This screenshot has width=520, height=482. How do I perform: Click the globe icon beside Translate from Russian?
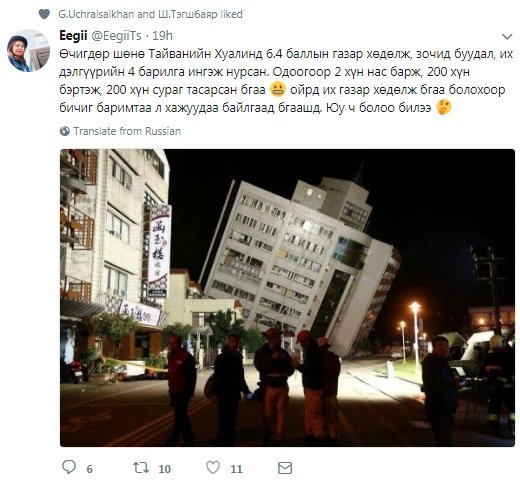click(x=65, y=131)
